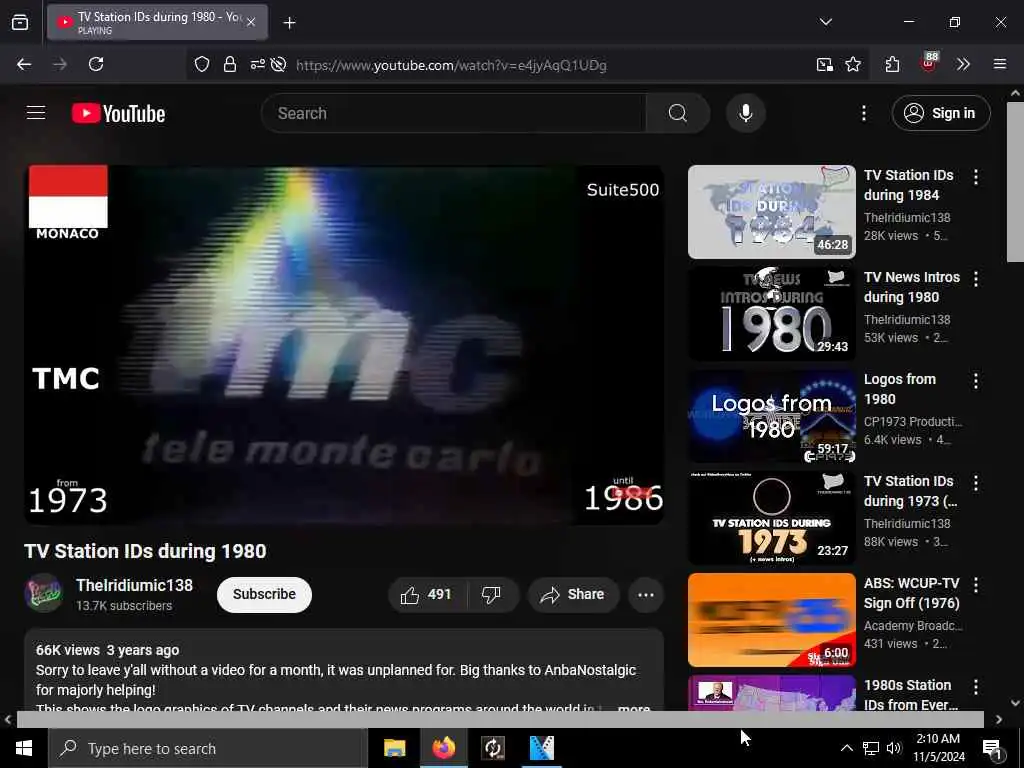1024x768 pixels.
Task: Open the Firefox View icon
Action: pos(20,22)
